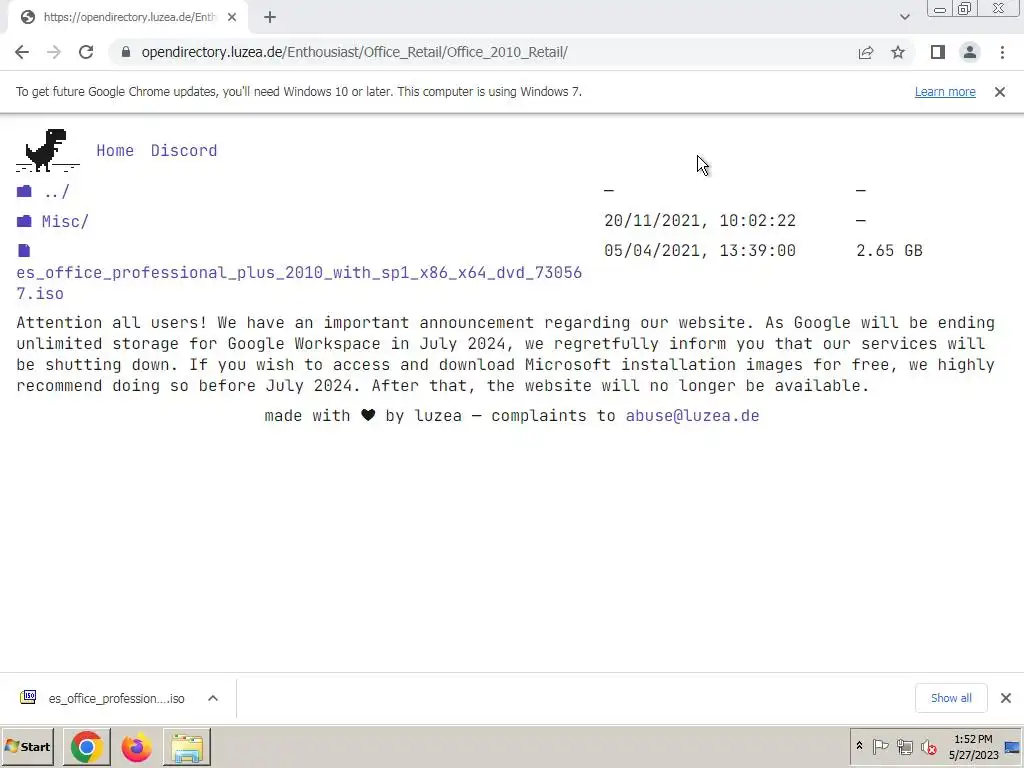Open a new tab with plus button

coord(270,18)
